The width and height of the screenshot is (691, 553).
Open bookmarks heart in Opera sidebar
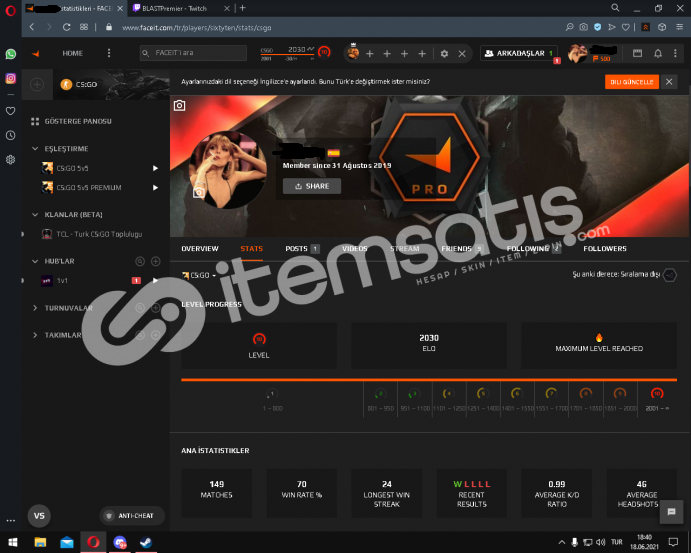(11, 111)
